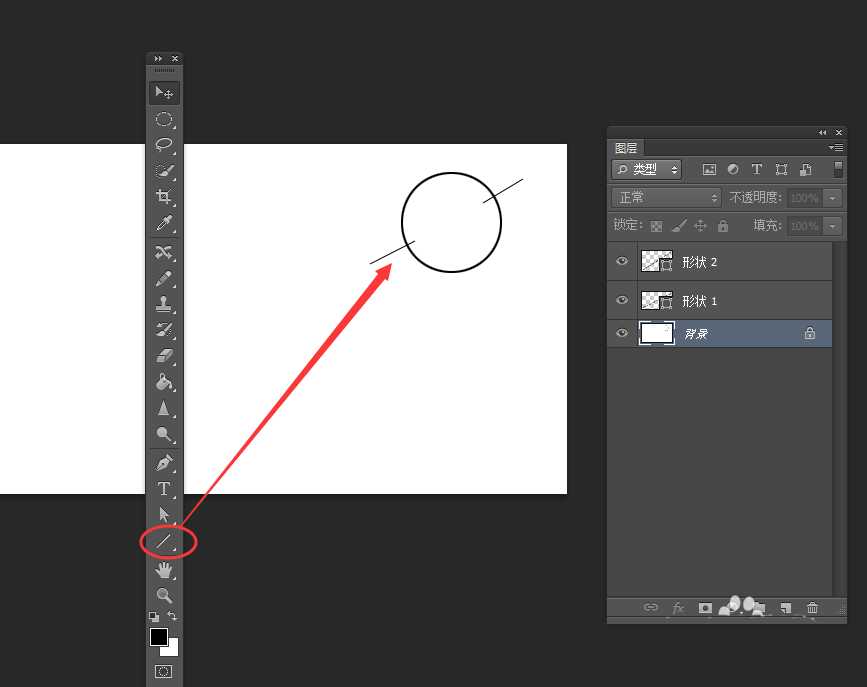Screen dimensions: 867x687
Task: Open the Layers panel flyout menu
Action: [x=836, y=148]
